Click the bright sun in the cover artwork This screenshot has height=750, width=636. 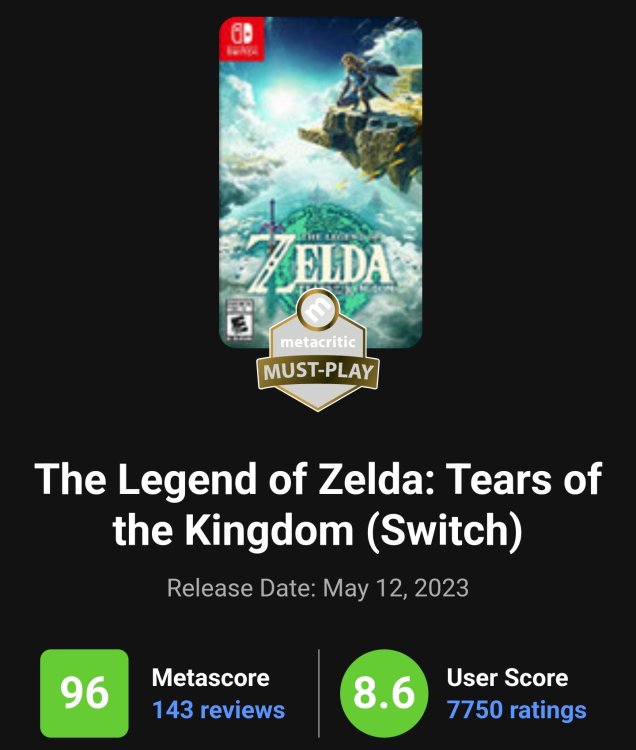tap(278, 102)
